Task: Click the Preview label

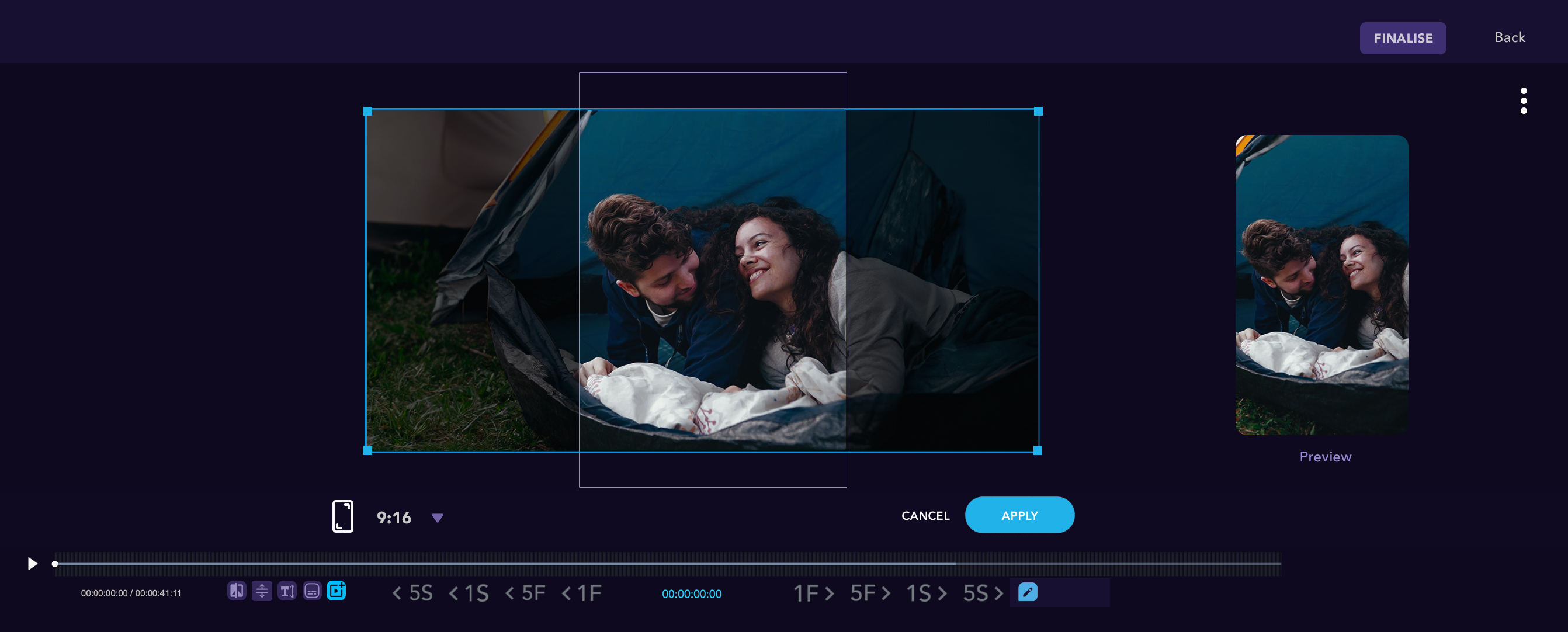Action: click(x=1325, y=457)
